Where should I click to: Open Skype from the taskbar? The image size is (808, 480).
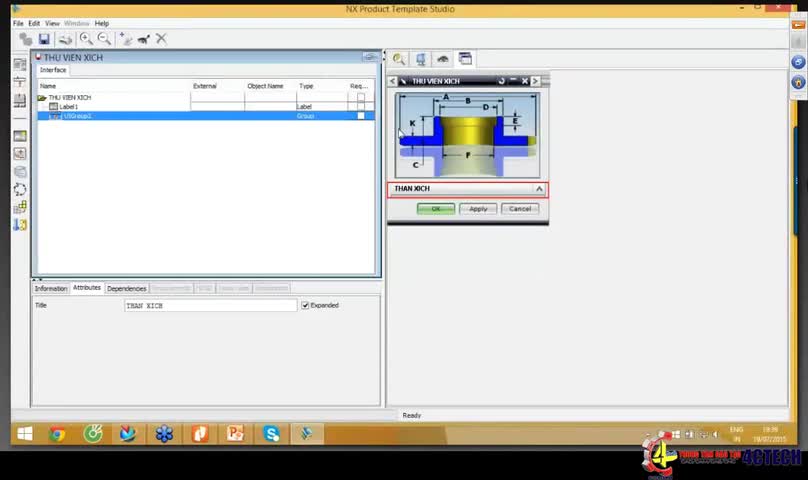[x=271, y=434]
